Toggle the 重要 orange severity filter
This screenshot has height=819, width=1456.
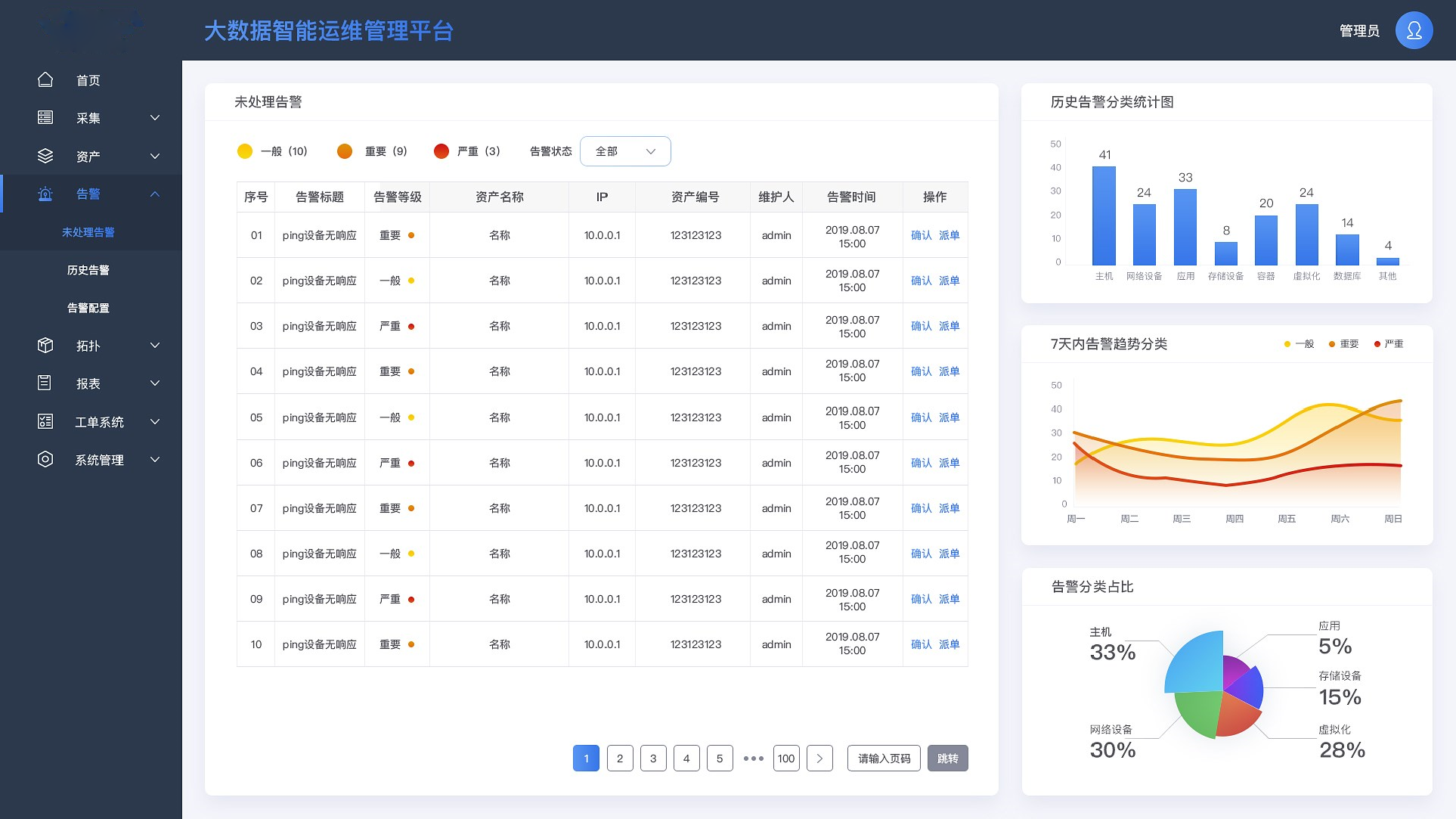tap(345, 151)
